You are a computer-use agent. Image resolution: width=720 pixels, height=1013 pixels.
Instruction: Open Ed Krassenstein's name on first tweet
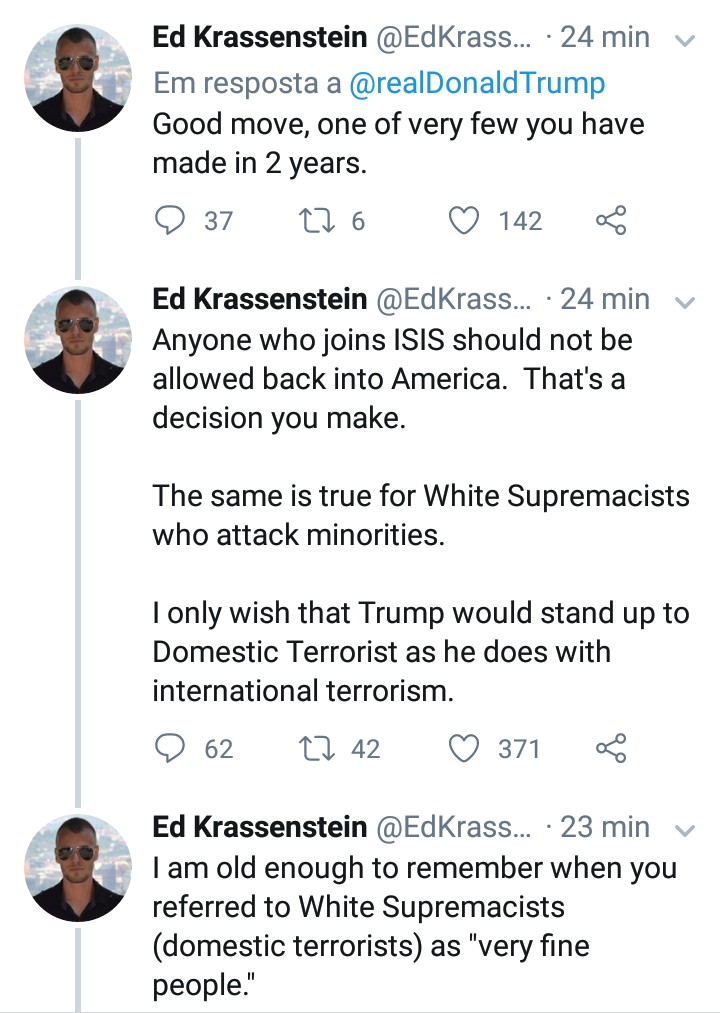click(x=260, y=37)
